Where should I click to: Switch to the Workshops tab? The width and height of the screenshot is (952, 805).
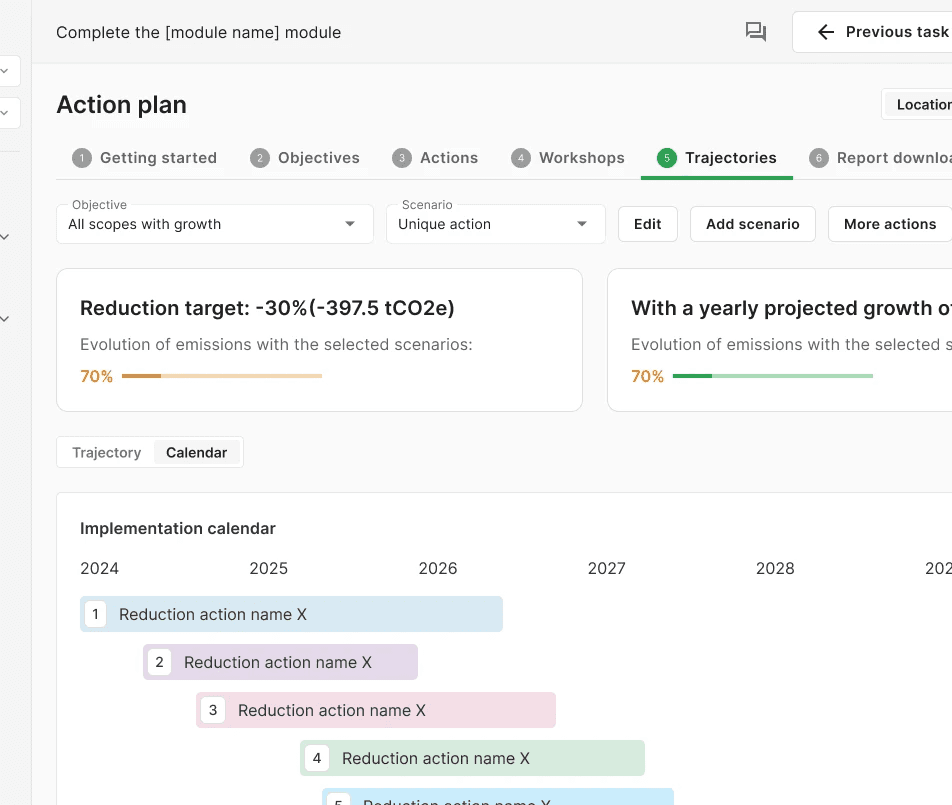pyautogui.click(x=581, y=158)
